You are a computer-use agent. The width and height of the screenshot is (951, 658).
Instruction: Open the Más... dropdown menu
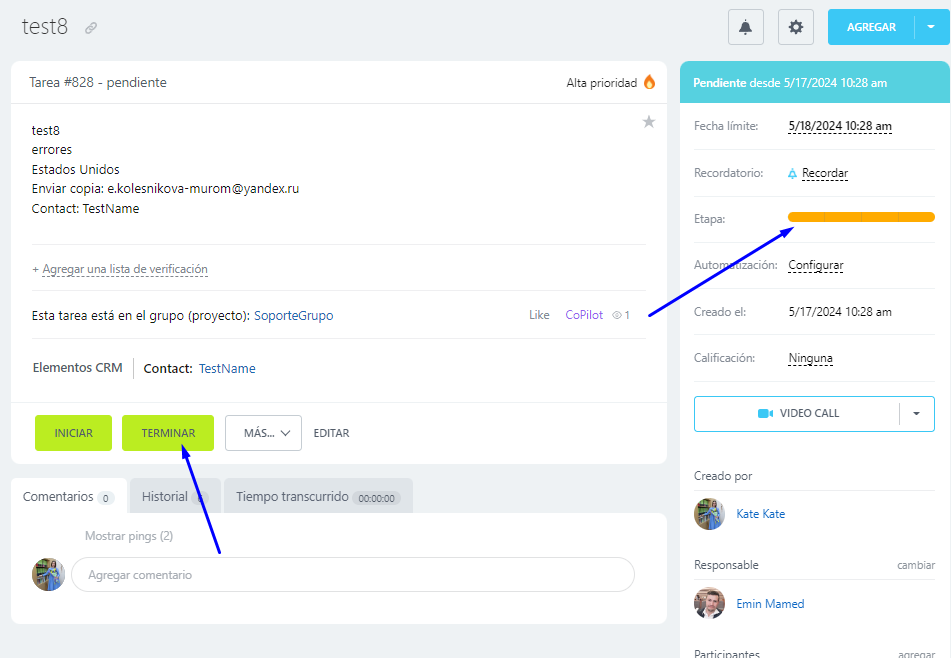click(263, 433)
